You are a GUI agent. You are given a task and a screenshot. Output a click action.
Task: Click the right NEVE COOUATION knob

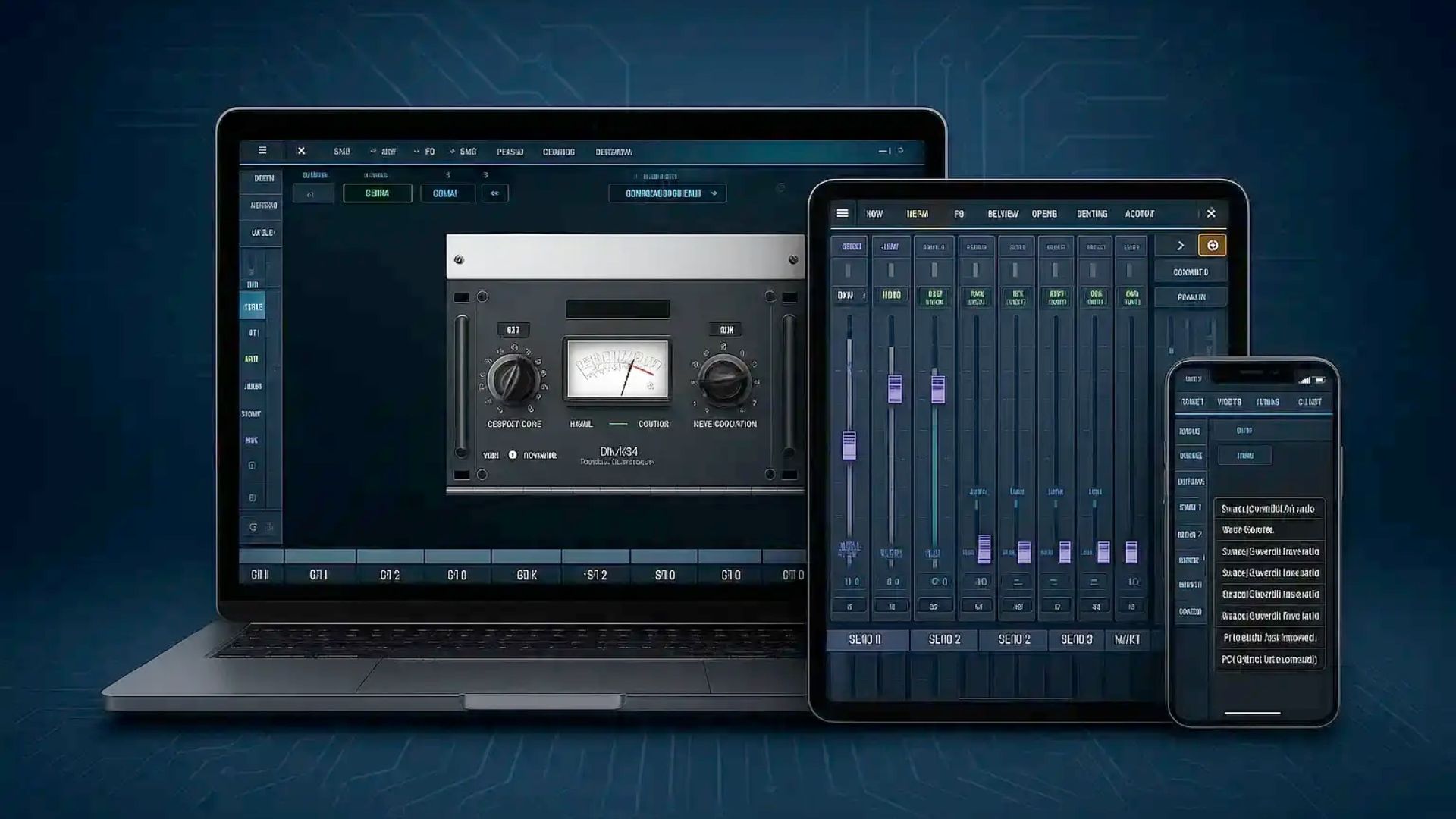[723, 378]
